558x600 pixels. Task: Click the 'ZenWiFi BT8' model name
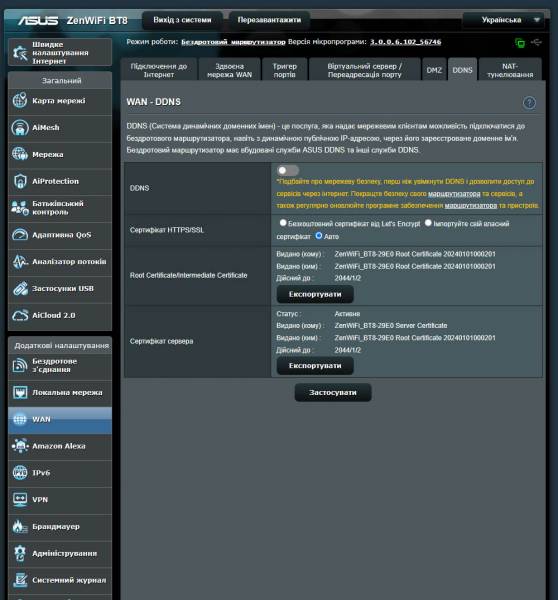[x=97, y=20]
